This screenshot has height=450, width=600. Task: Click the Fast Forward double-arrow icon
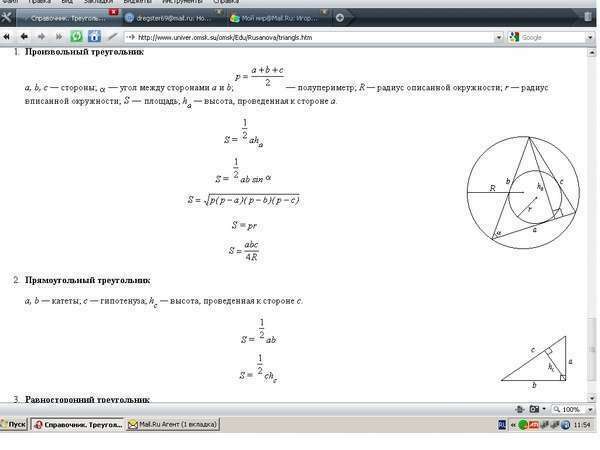(x=59, y=37)
